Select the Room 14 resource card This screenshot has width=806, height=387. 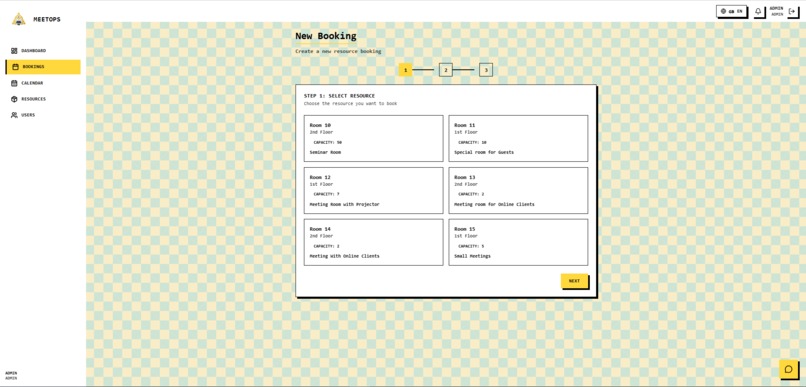(x=373, y=242)
